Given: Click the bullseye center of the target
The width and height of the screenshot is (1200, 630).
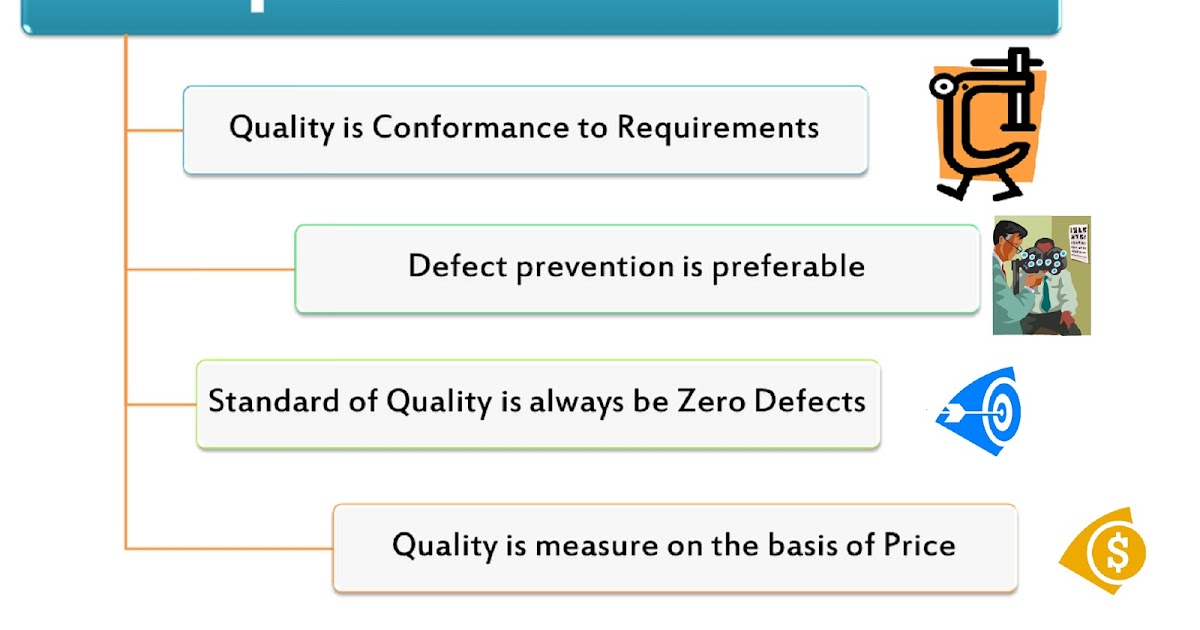Looking at the screenshot, I should click(997, 412).
